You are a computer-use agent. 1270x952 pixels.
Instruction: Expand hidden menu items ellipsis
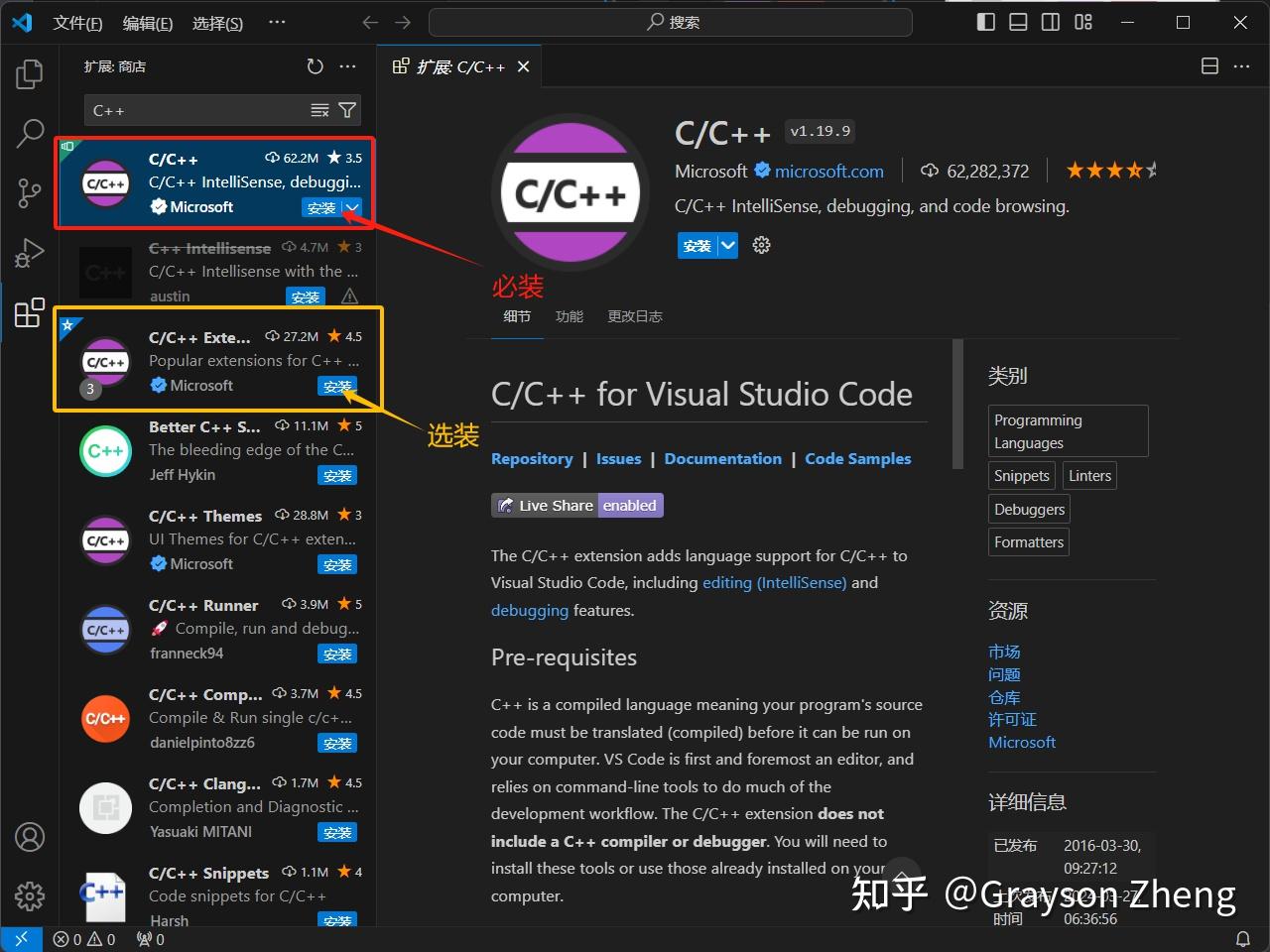click(x=277, y=22)
